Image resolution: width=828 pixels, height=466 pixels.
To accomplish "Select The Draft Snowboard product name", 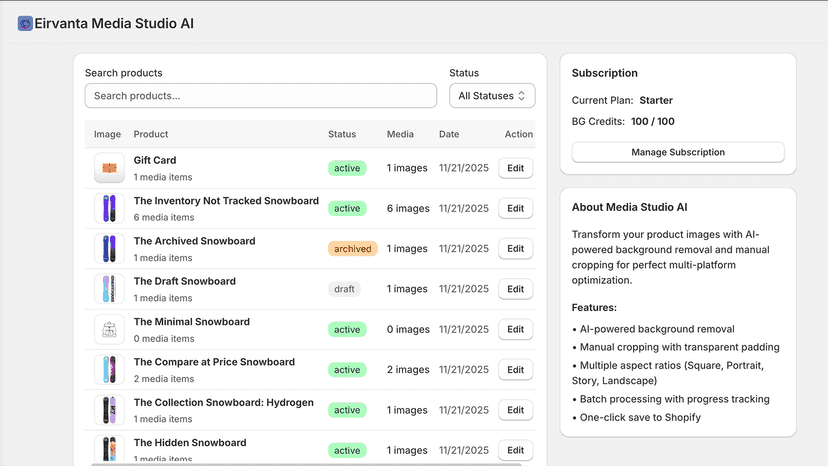I will pyautogui.click(x=184, y=281).
